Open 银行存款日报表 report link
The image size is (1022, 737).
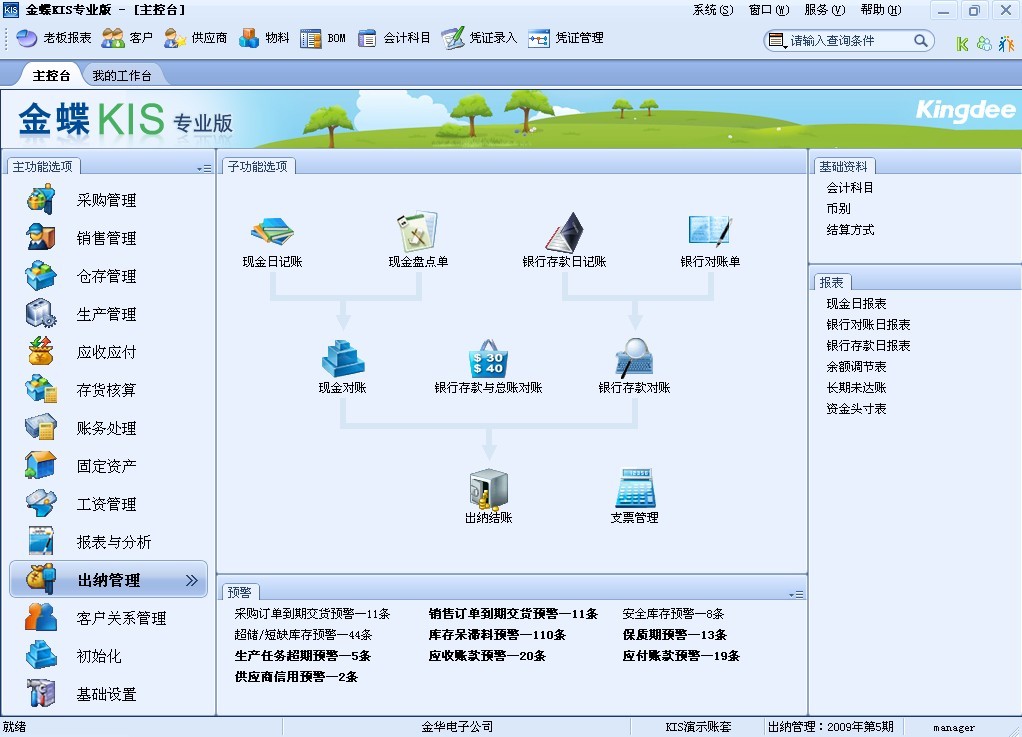(868, 345)
